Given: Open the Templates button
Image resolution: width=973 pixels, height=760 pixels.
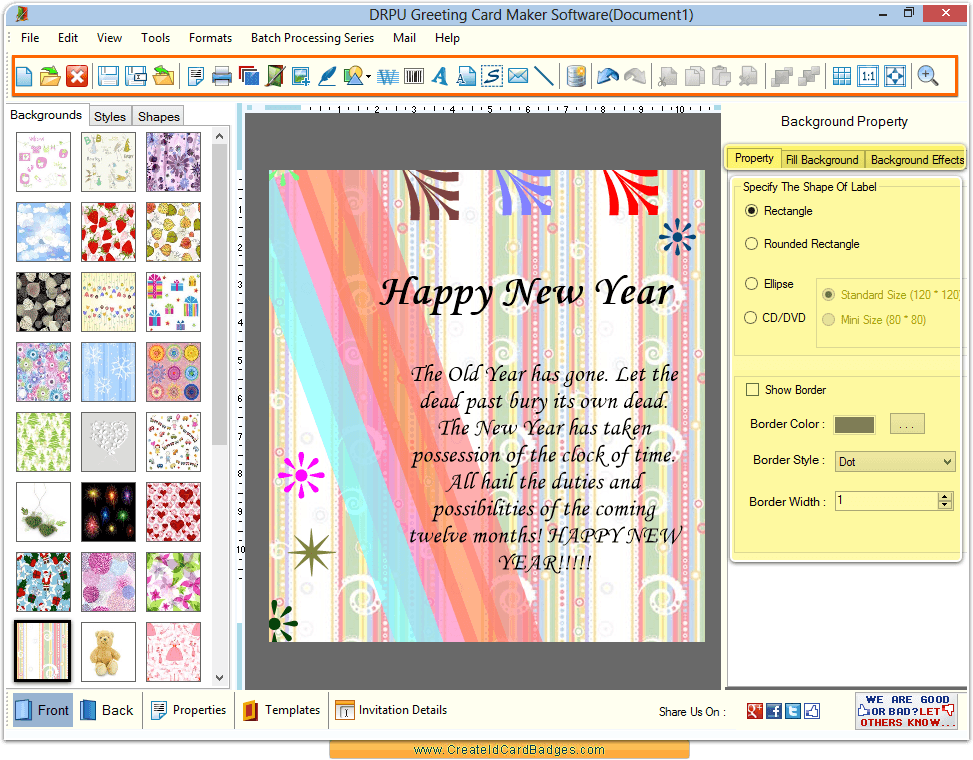Looking at the screenshot, I should pos(282,710).
